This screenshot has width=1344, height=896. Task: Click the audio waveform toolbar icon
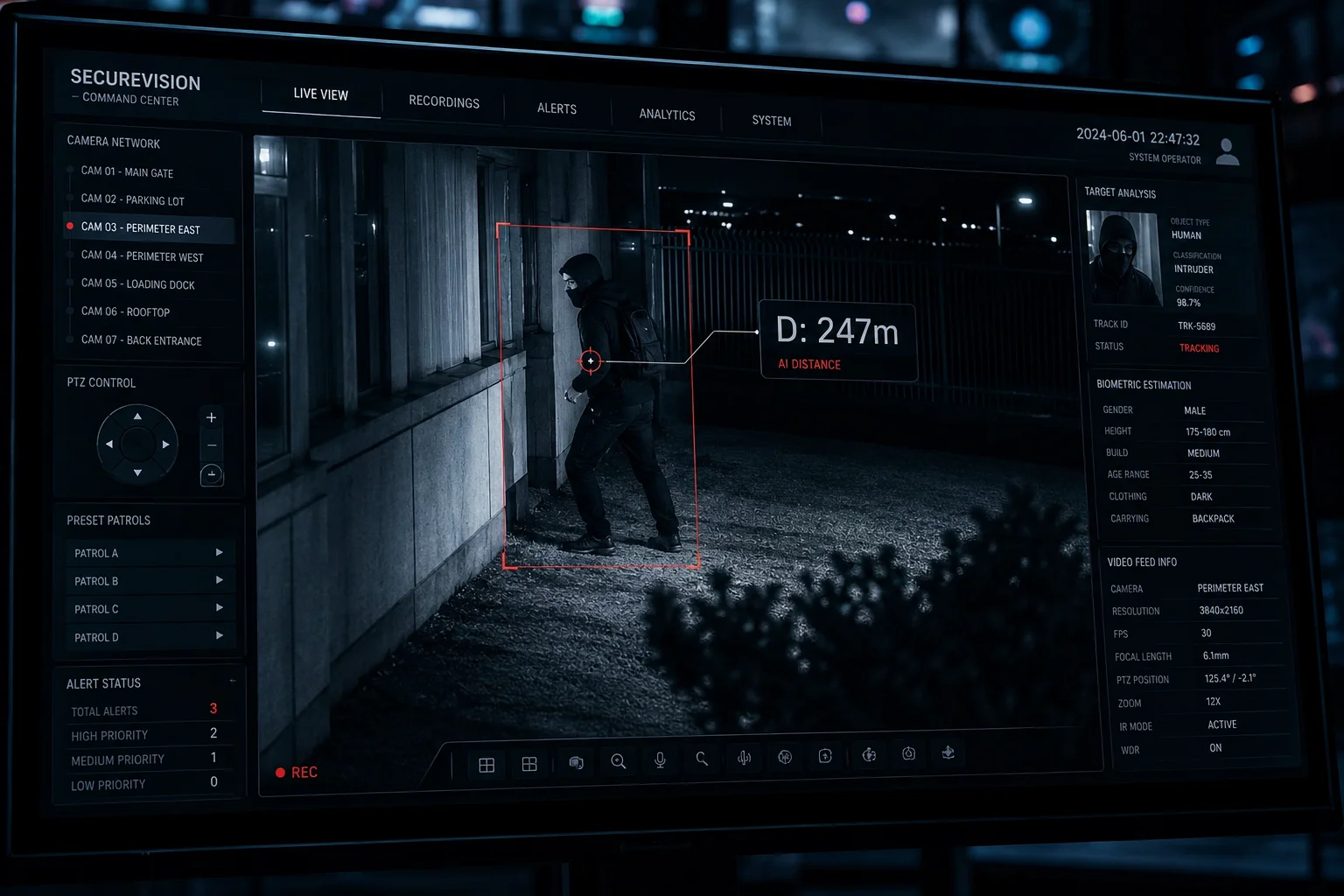click(744, 758)
